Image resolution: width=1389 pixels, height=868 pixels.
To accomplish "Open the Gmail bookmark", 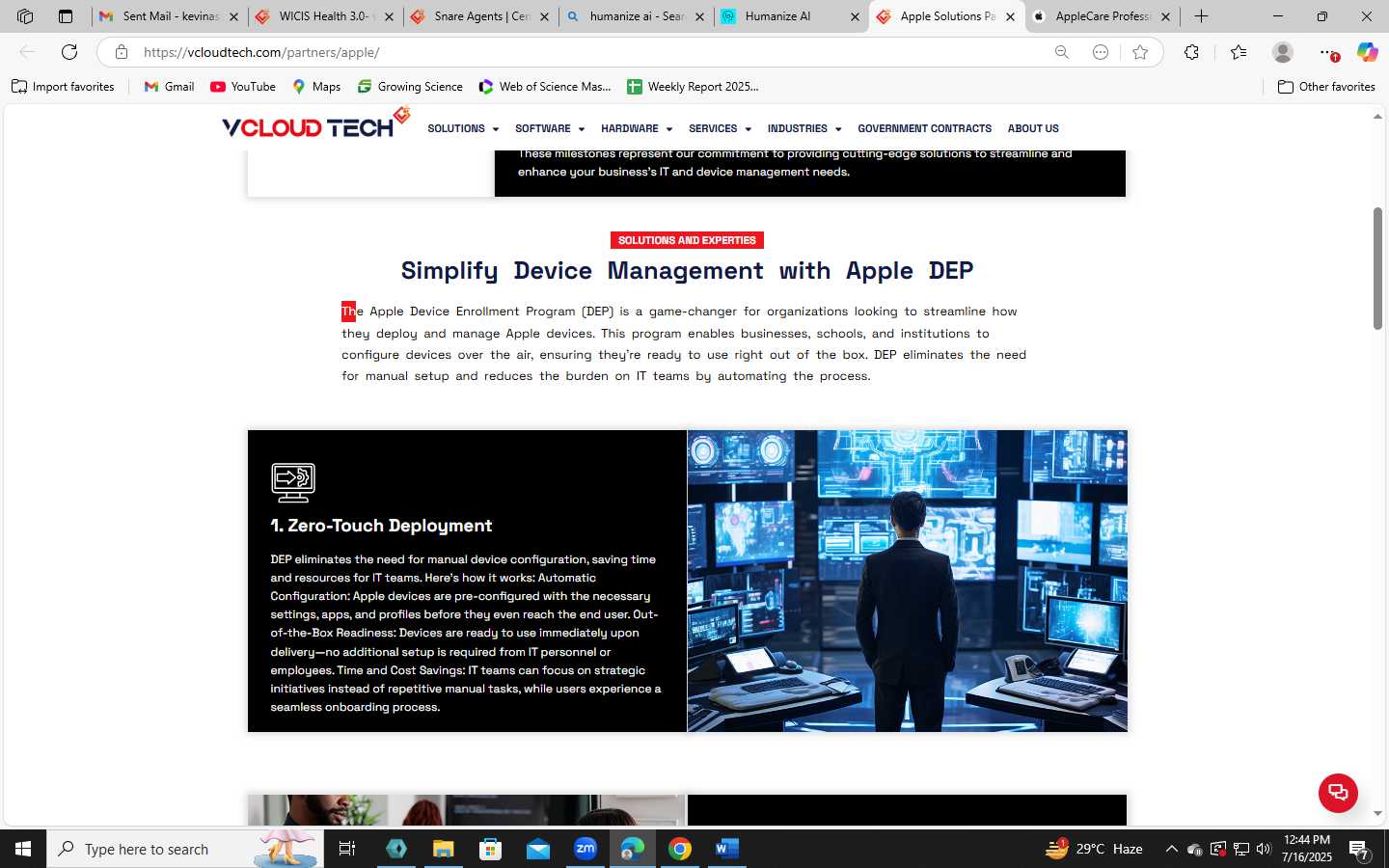I will click(169, 87).
